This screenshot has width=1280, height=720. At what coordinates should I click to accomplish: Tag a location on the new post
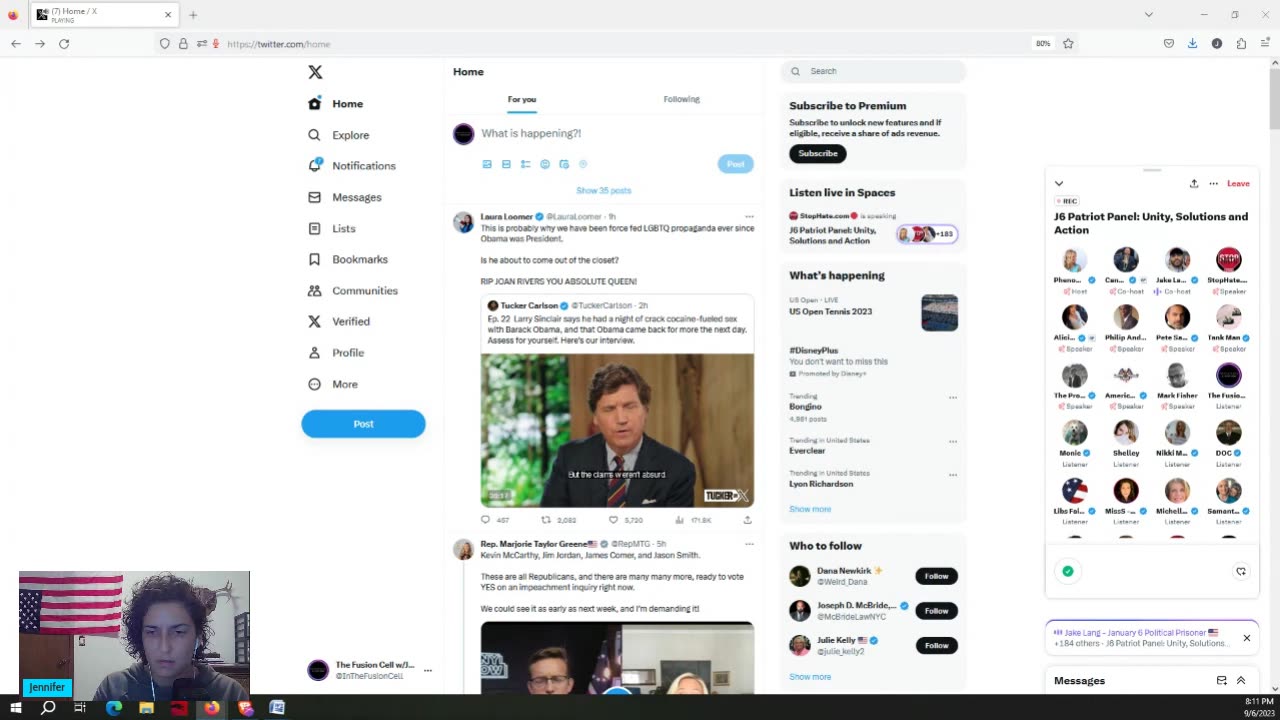pos(583,164)
